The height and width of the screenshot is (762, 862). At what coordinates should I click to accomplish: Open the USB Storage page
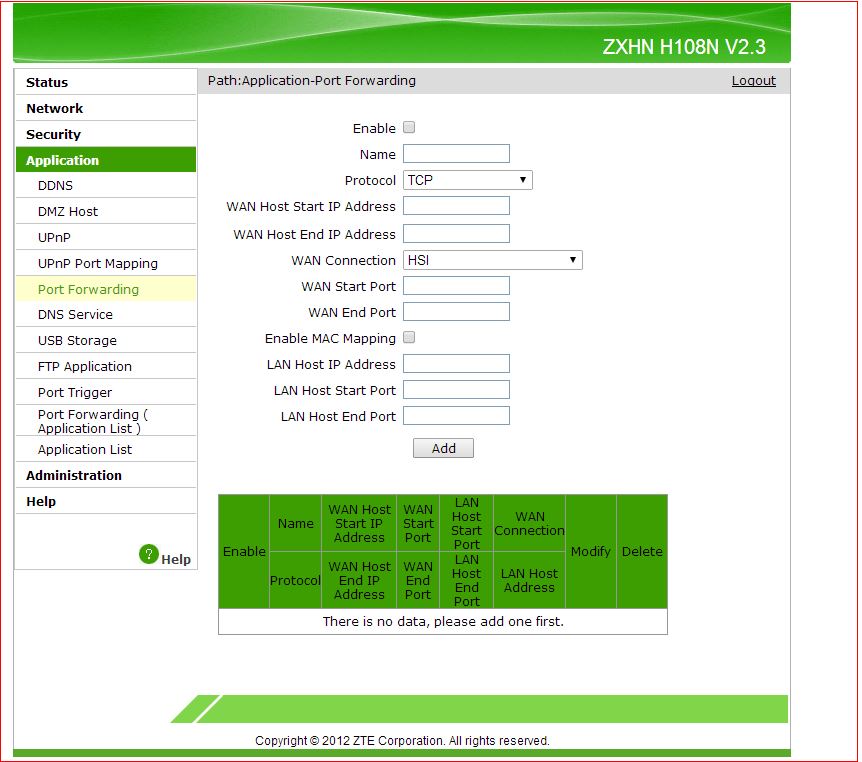point(106,340)
